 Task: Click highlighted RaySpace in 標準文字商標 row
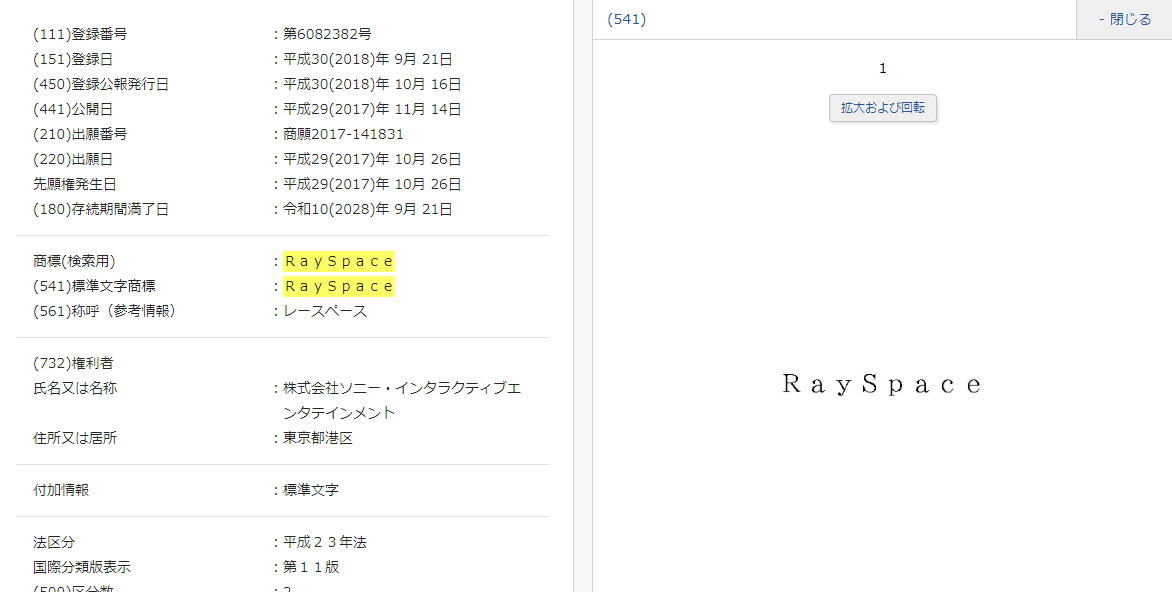pyautogui.click(x=339, y=286)
